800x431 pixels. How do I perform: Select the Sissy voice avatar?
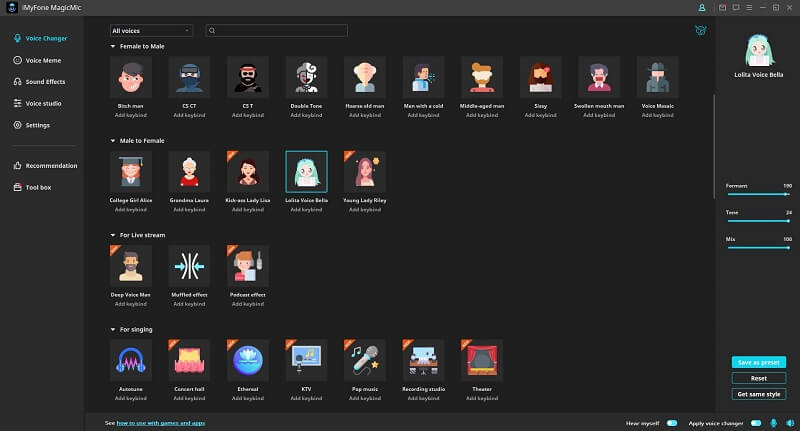point(540,77)
